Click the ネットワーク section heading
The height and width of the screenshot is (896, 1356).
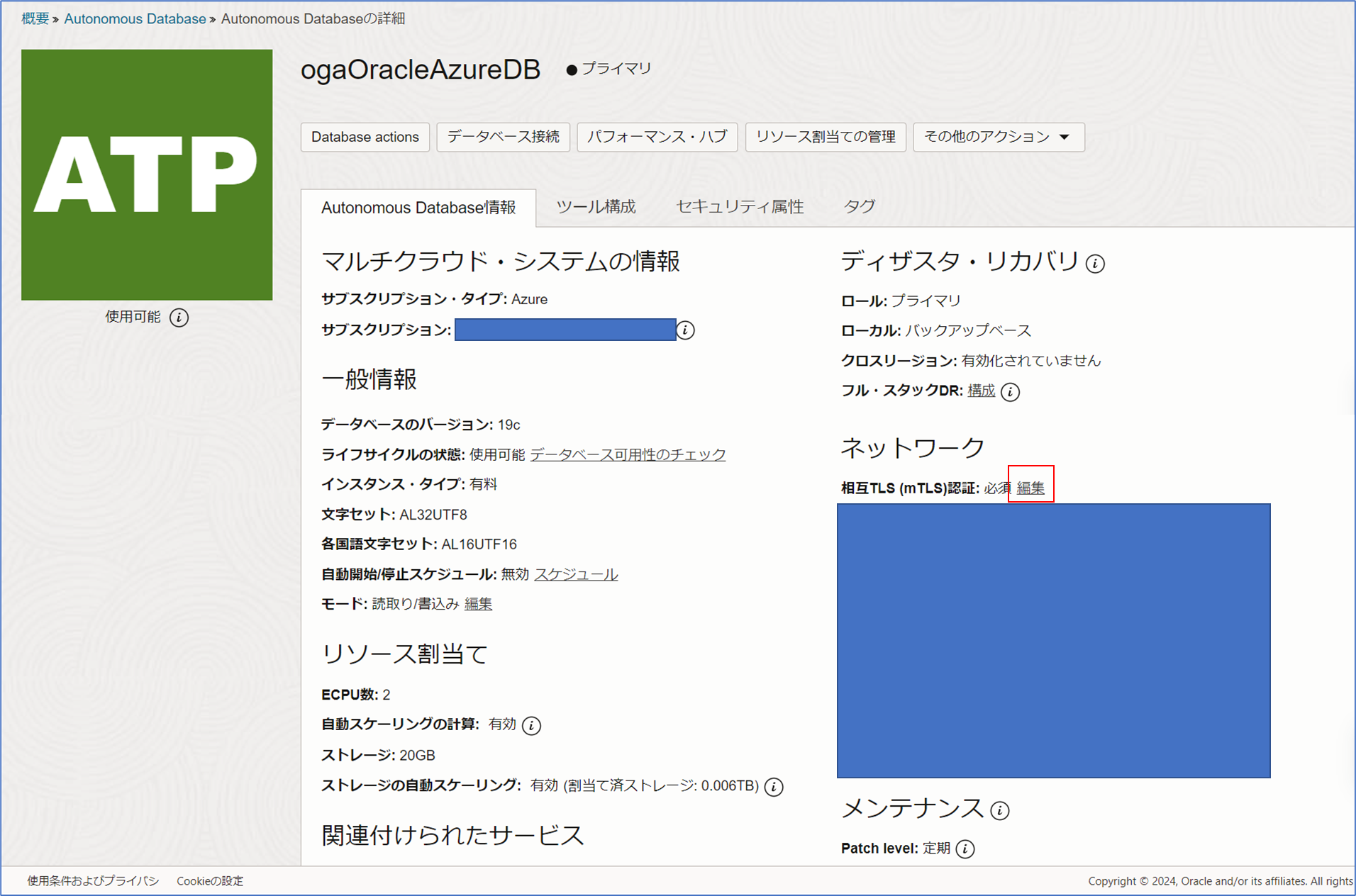(913, 448)
